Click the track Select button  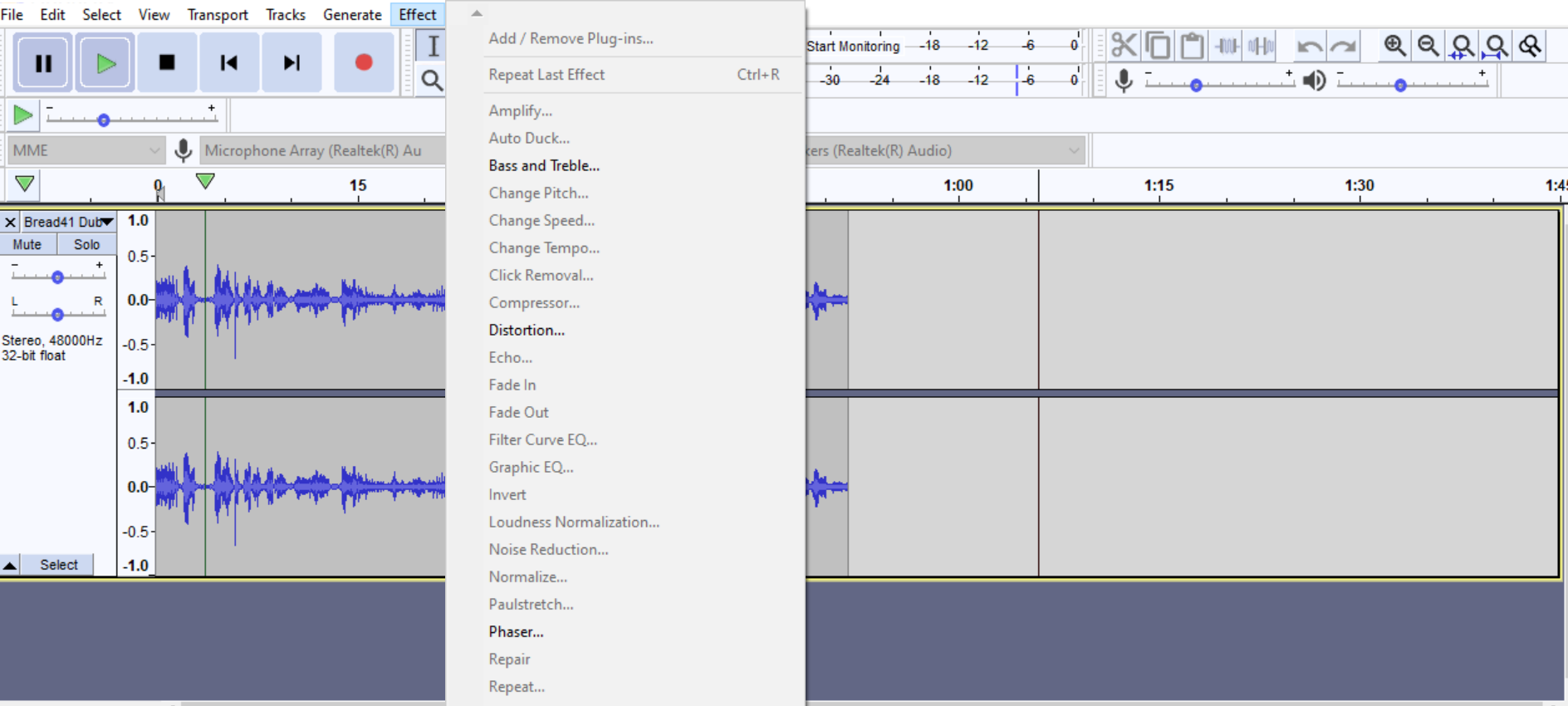58,565
